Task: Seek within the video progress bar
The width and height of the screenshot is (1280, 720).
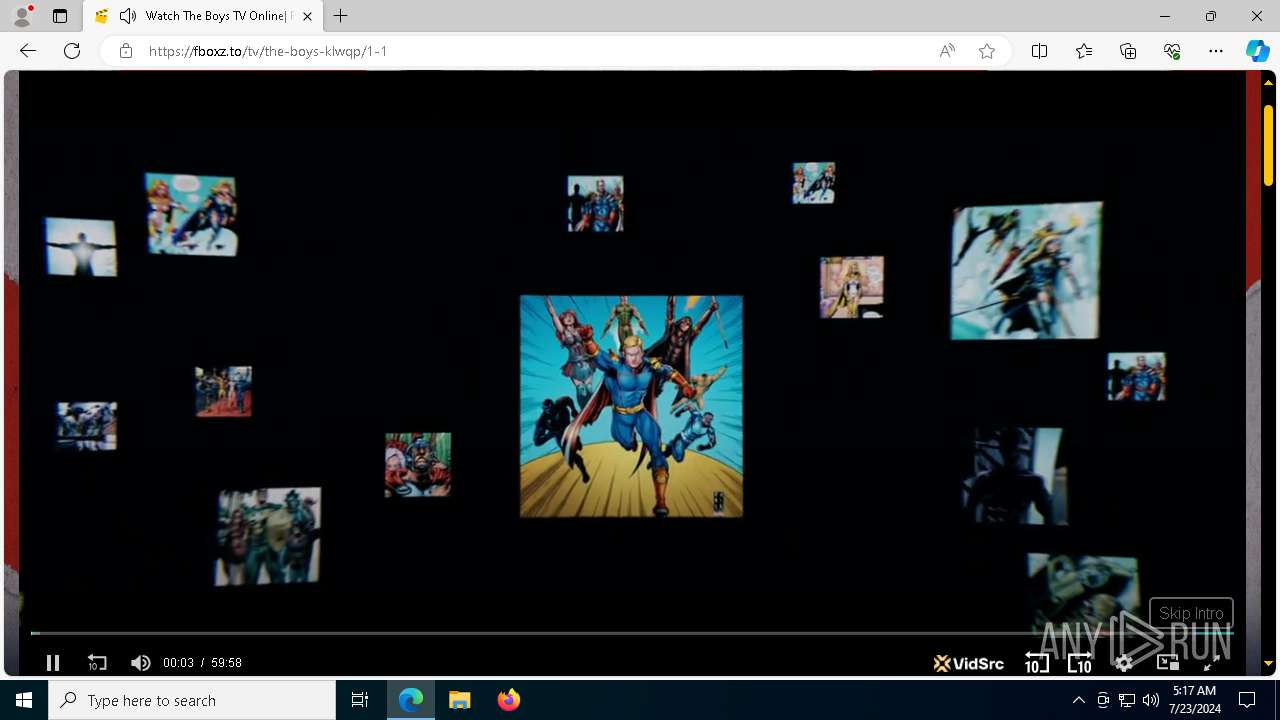Action: coord(632,633)
